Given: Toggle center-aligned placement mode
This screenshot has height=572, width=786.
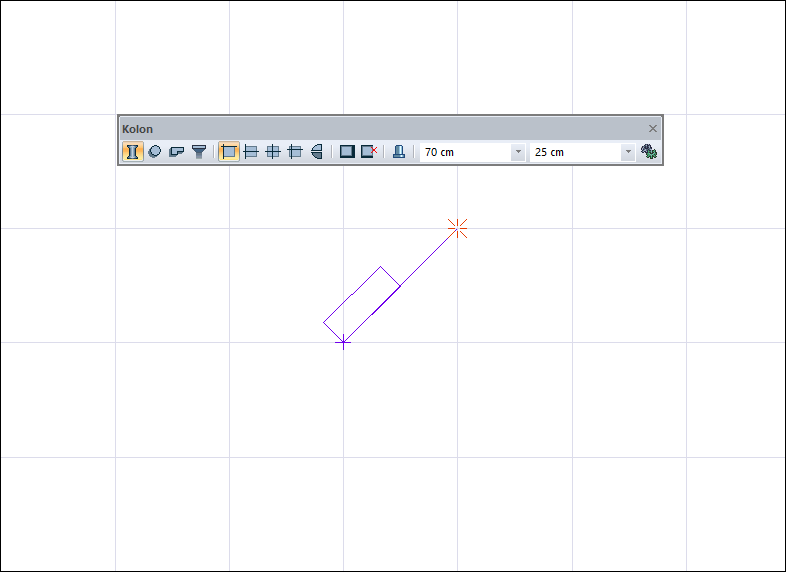Looking at the screenshot, I should coord(273,151).
